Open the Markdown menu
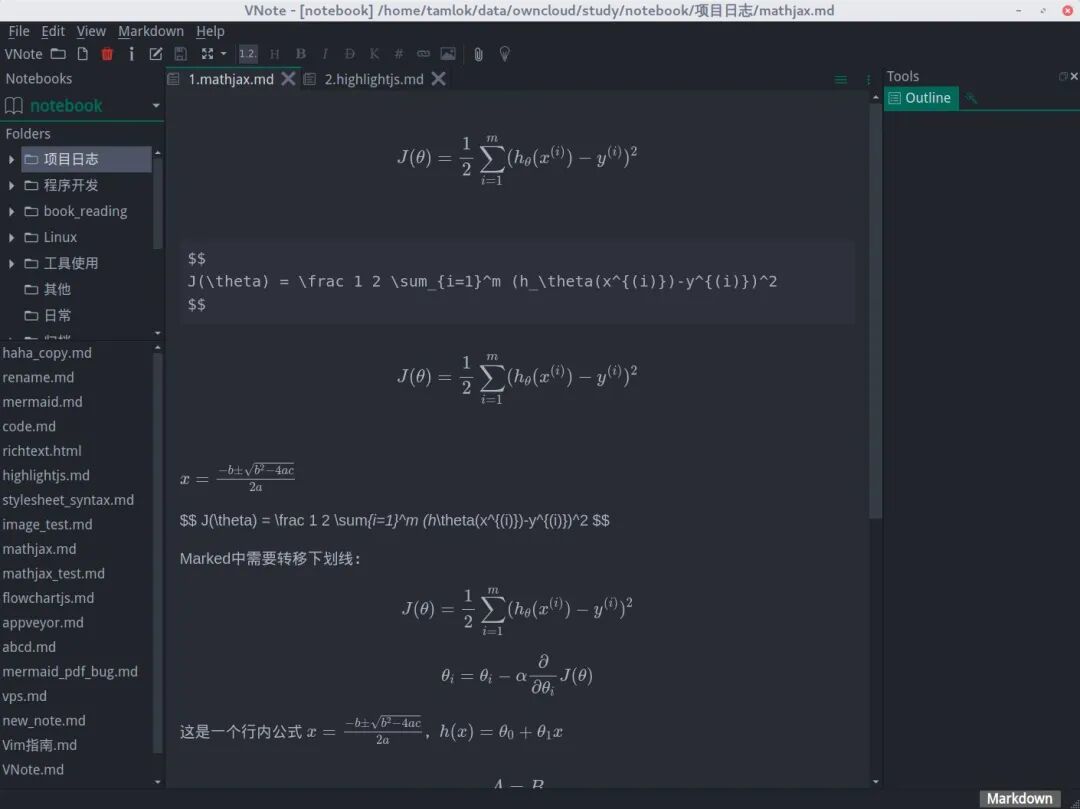 tap(150, 31)
